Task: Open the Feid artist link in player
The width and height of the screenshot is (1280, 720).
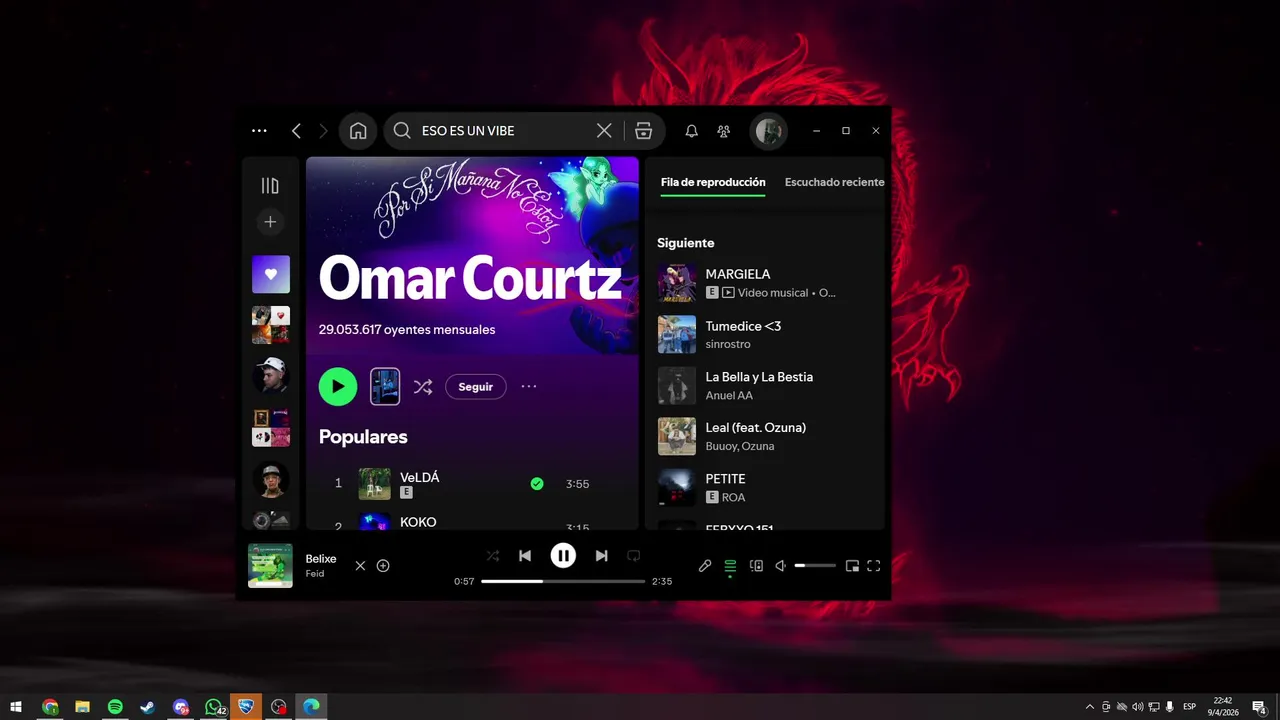Action: click(315, 574)
